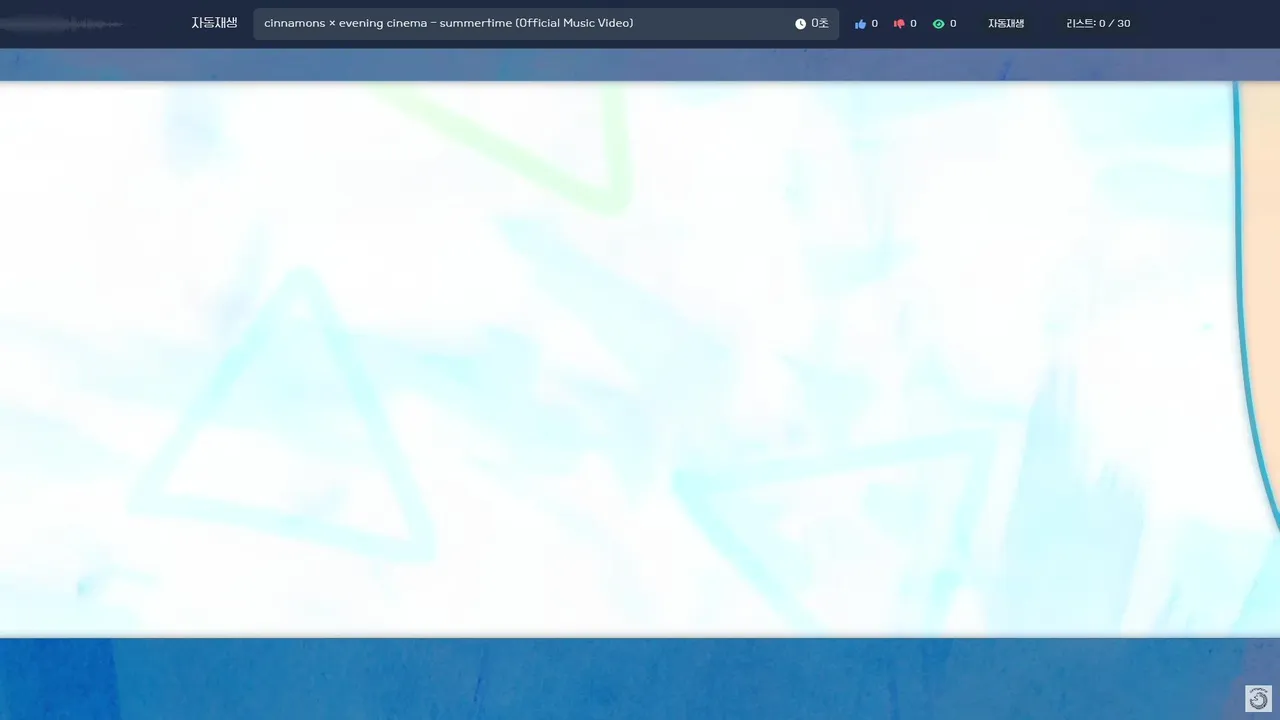Click the clock timer icon
The image size is (1280, 720).
click(800, 24)
